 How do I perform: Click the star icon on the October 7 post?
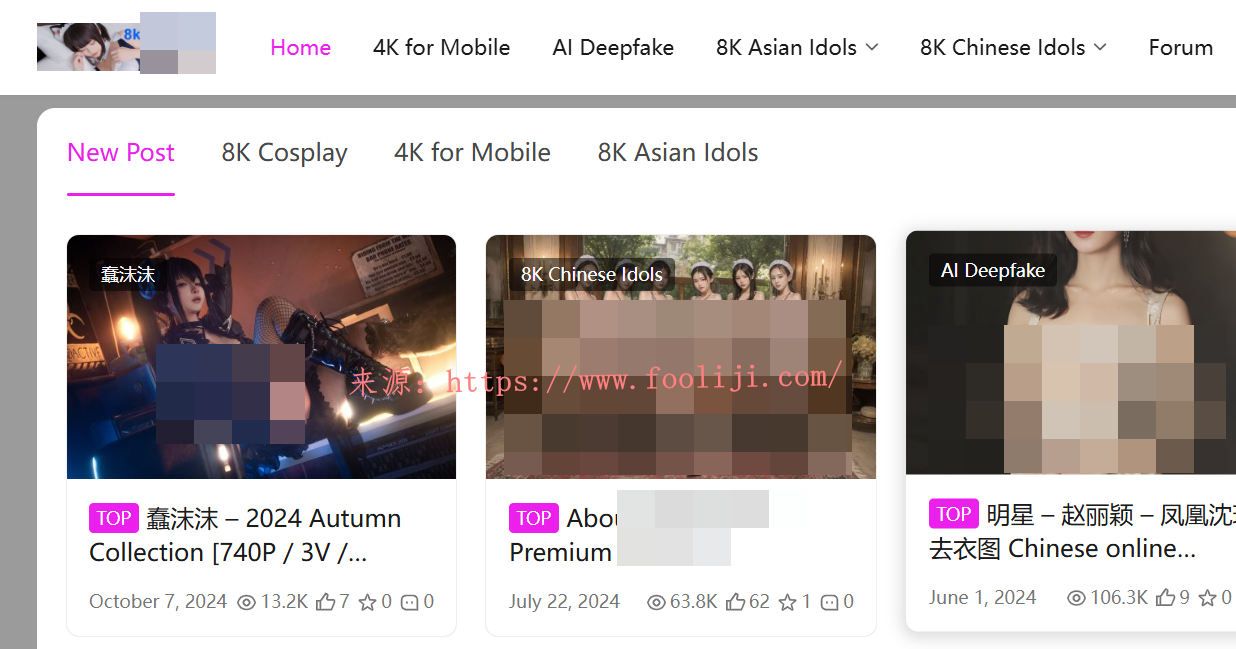pyautogui.click(x=367, y=602)
